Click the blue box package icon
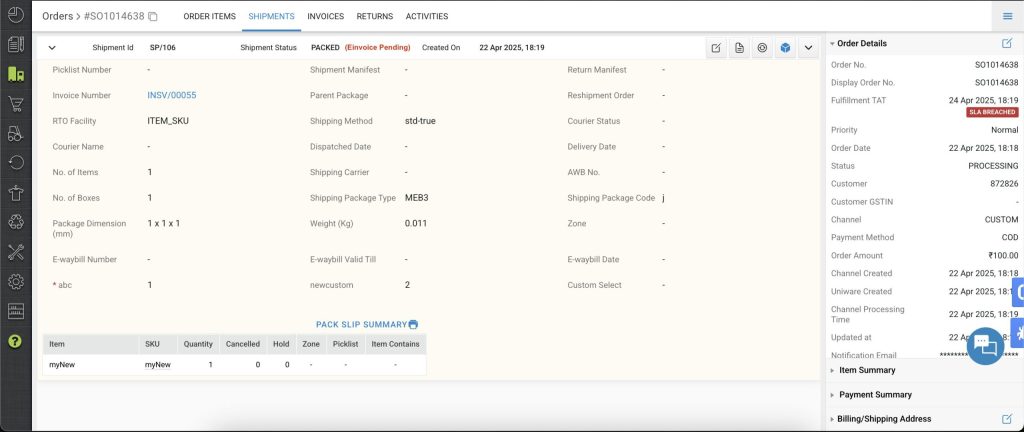Image resolution: width=1024 pixels, height=432 pixels. click(786, 48)
